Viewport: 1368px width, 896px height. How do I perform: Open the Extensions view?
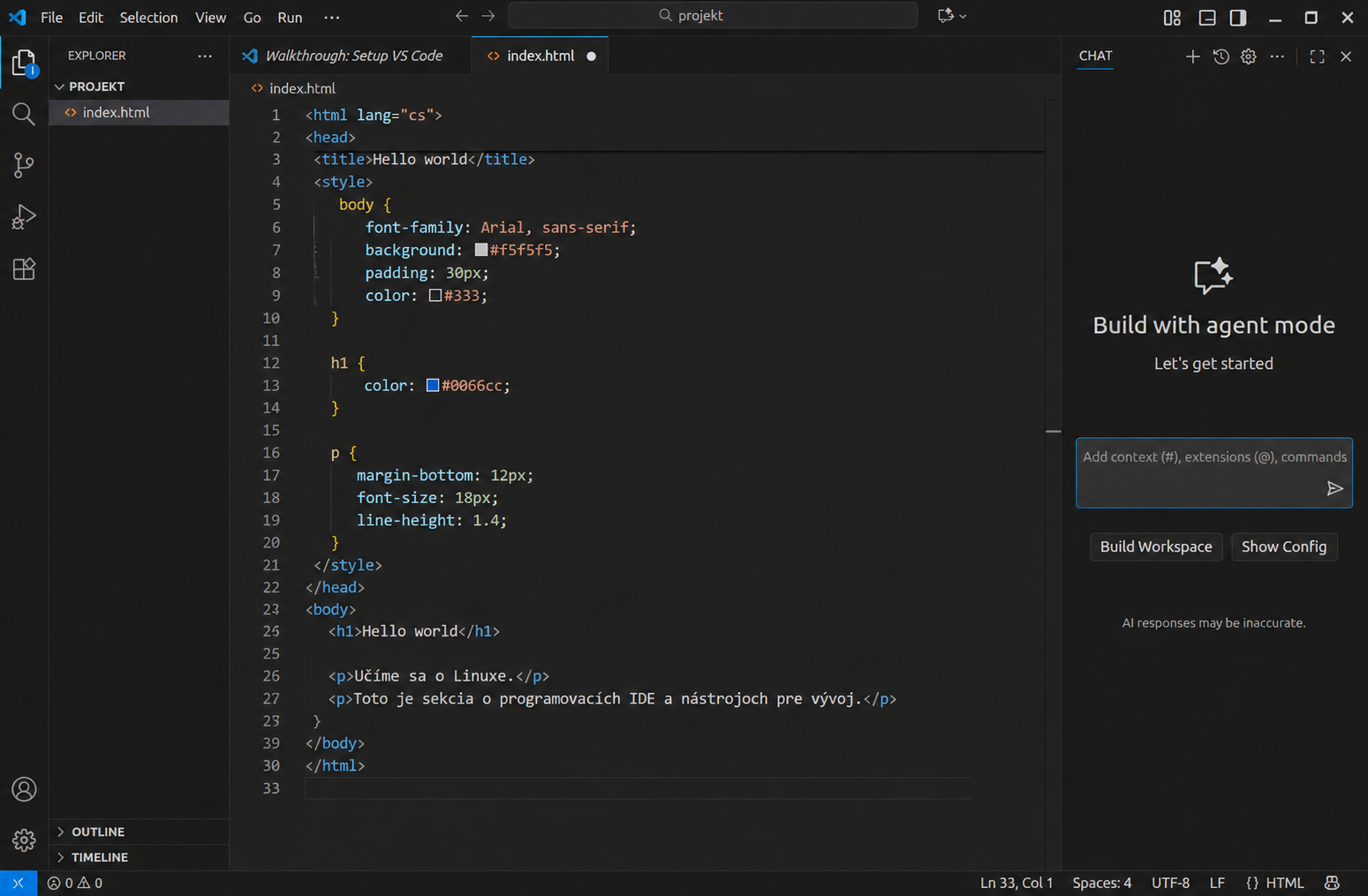[24, 268]
